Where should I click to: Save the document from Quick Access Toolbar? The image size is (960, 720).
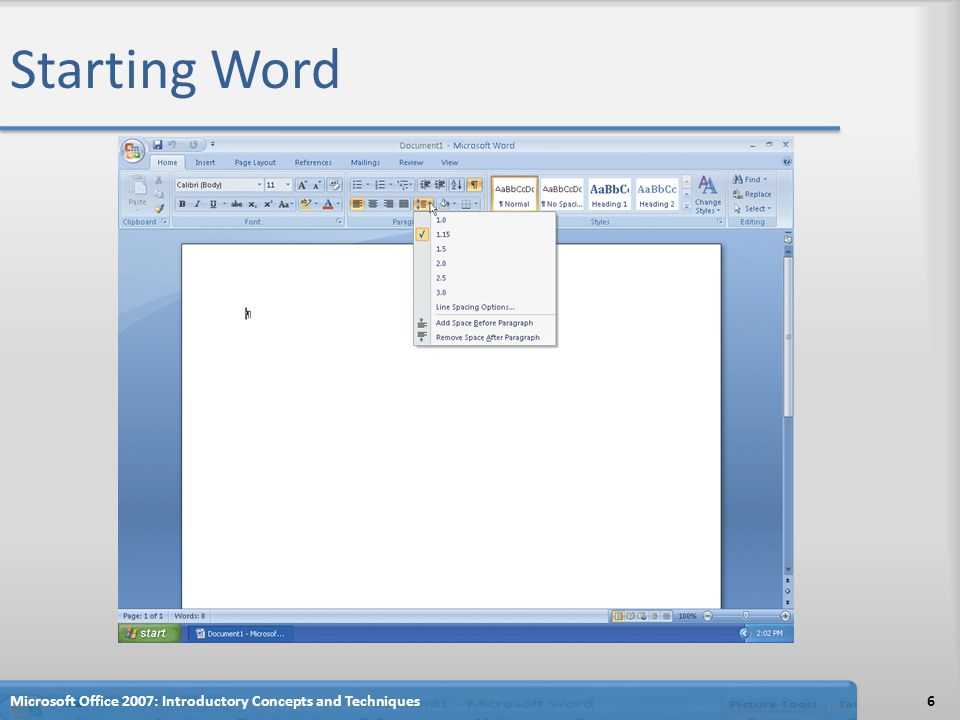pos(157,145)
